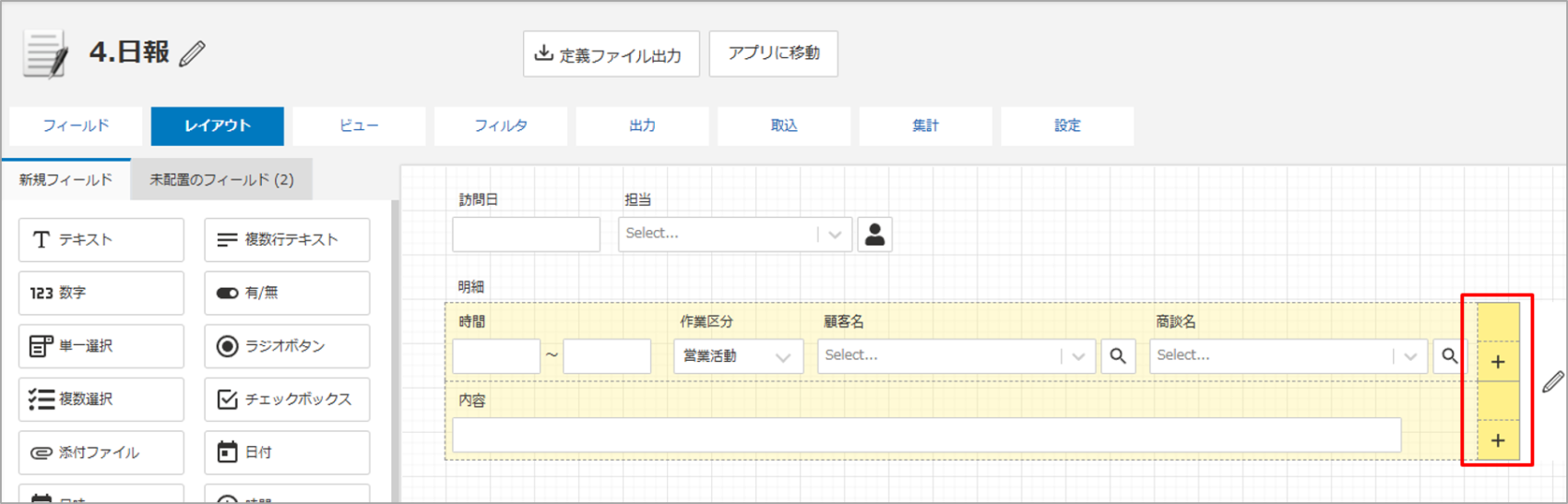Click the search icon next to 顧客名 field
The width and height of the screenshot is (1568, 504).
click(1117, 356)
